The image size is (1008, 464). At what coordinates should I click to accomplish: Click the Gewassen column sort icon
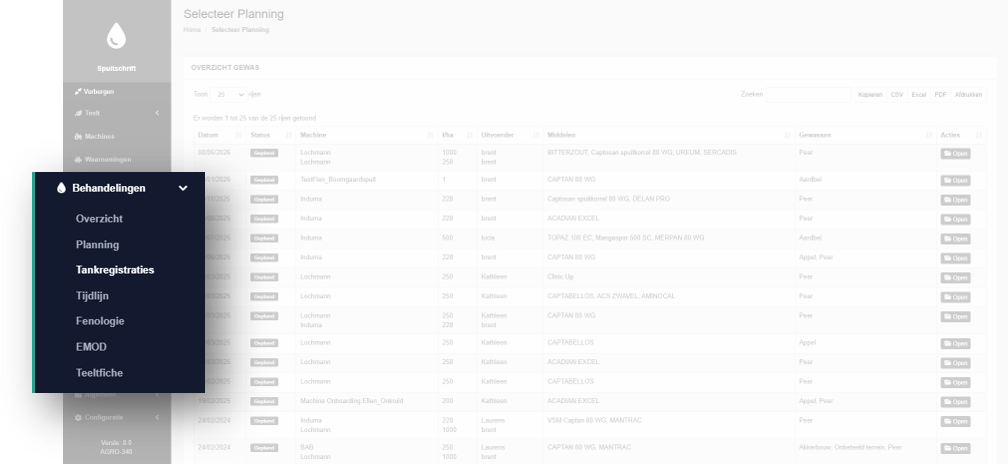[x=929, y=136]
